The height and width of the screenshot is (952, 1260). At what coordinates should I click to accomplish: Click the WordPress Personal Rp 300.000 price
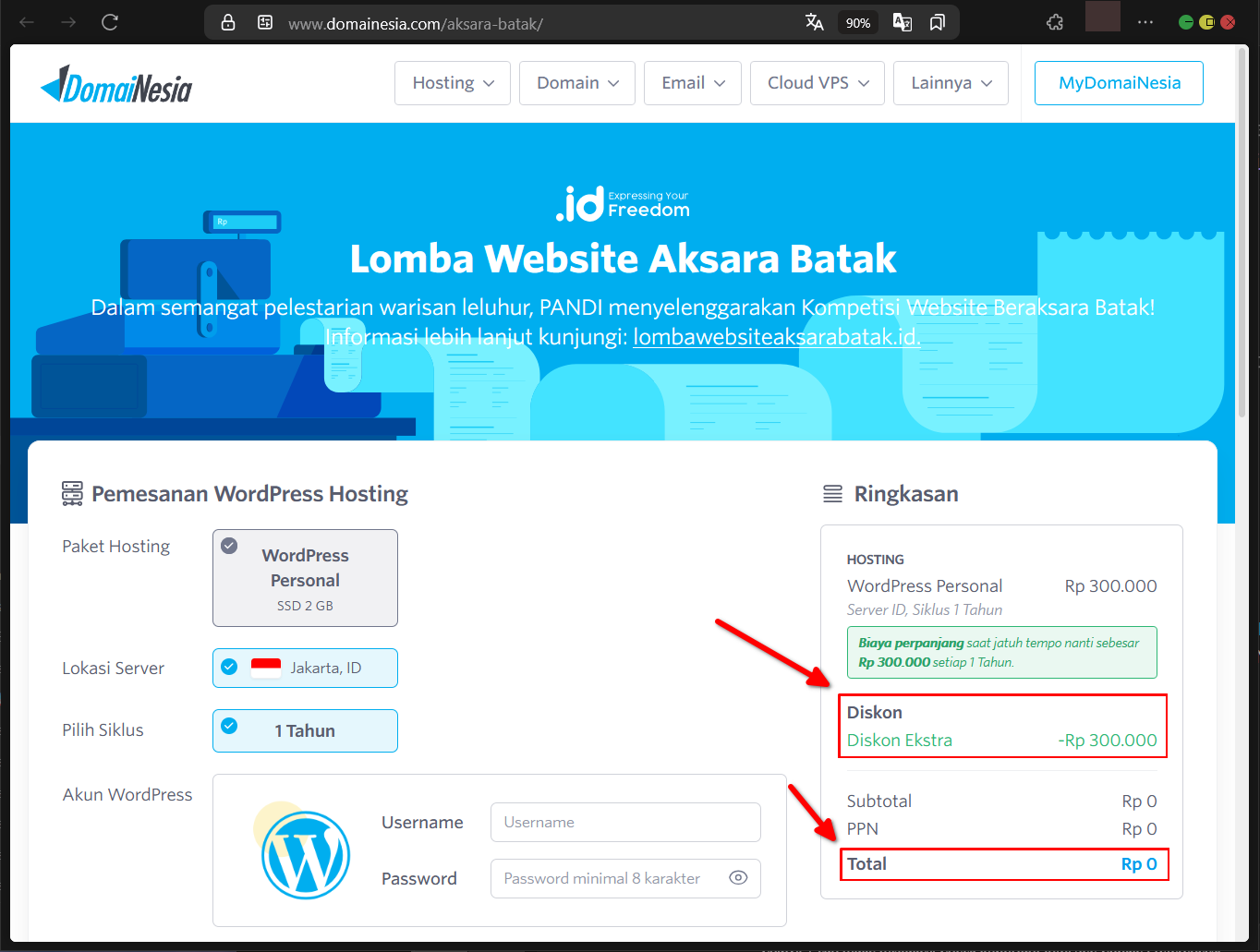tap(1110, 585)
